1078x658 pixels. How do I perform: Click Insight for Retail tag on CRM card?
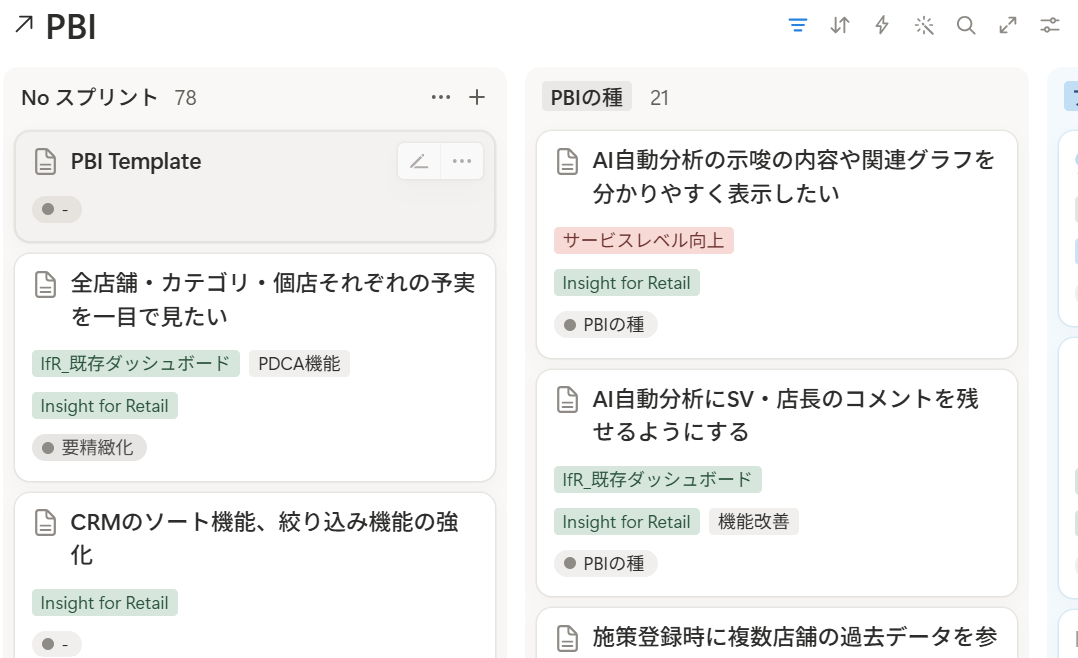(104, 603)
